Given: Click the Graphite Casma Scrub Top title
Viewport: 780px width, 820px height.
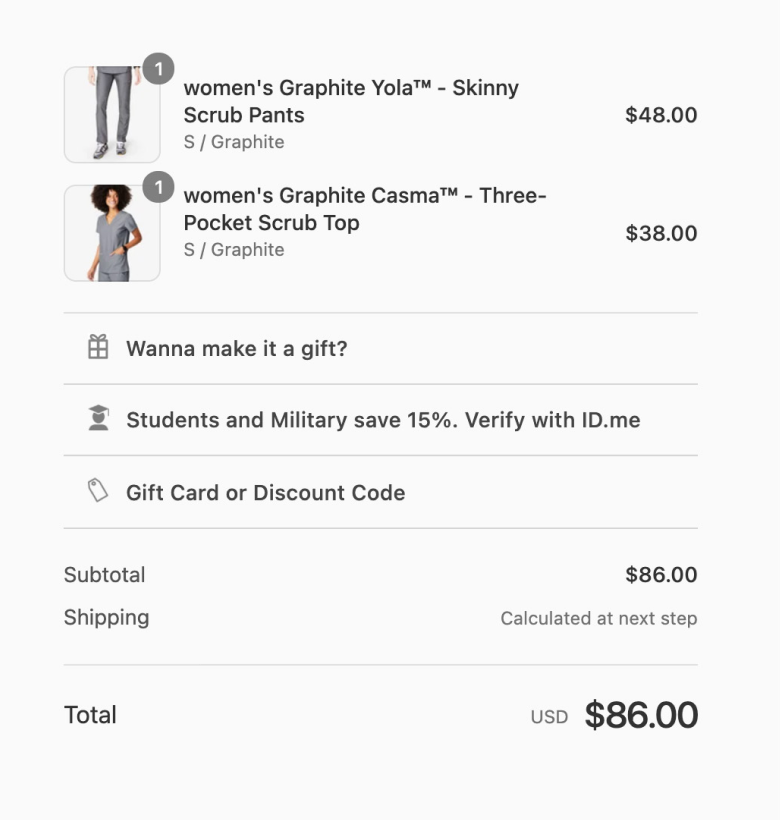Looking at the screenshot, I should point(365,209).
